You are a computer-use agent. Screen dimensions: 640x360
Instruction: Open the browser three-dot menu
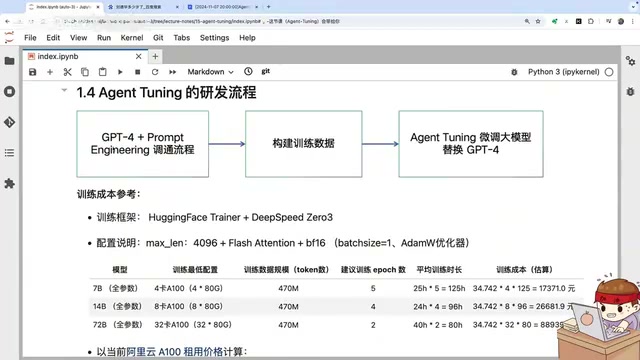pyautogui.click(x=633, y=21)
